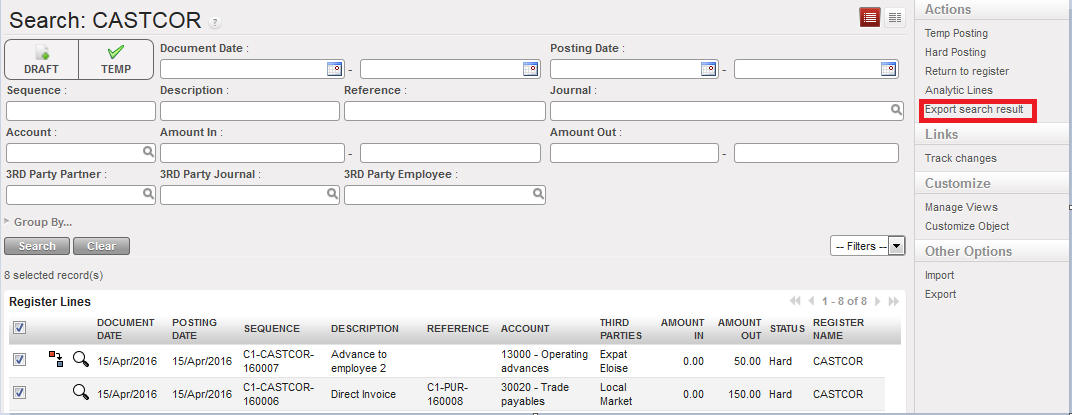Switch to the grid view icon
The image size is (1072, 415).
(894, 17)
